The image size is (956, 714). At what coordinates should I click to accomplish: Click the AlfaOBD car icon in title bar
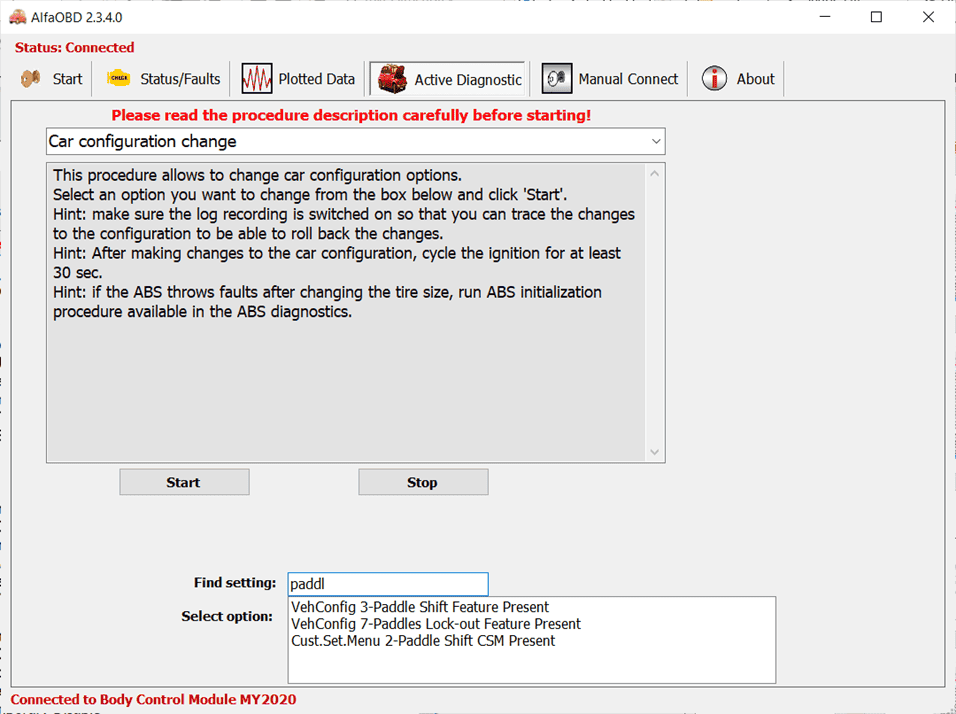point(18,17)
